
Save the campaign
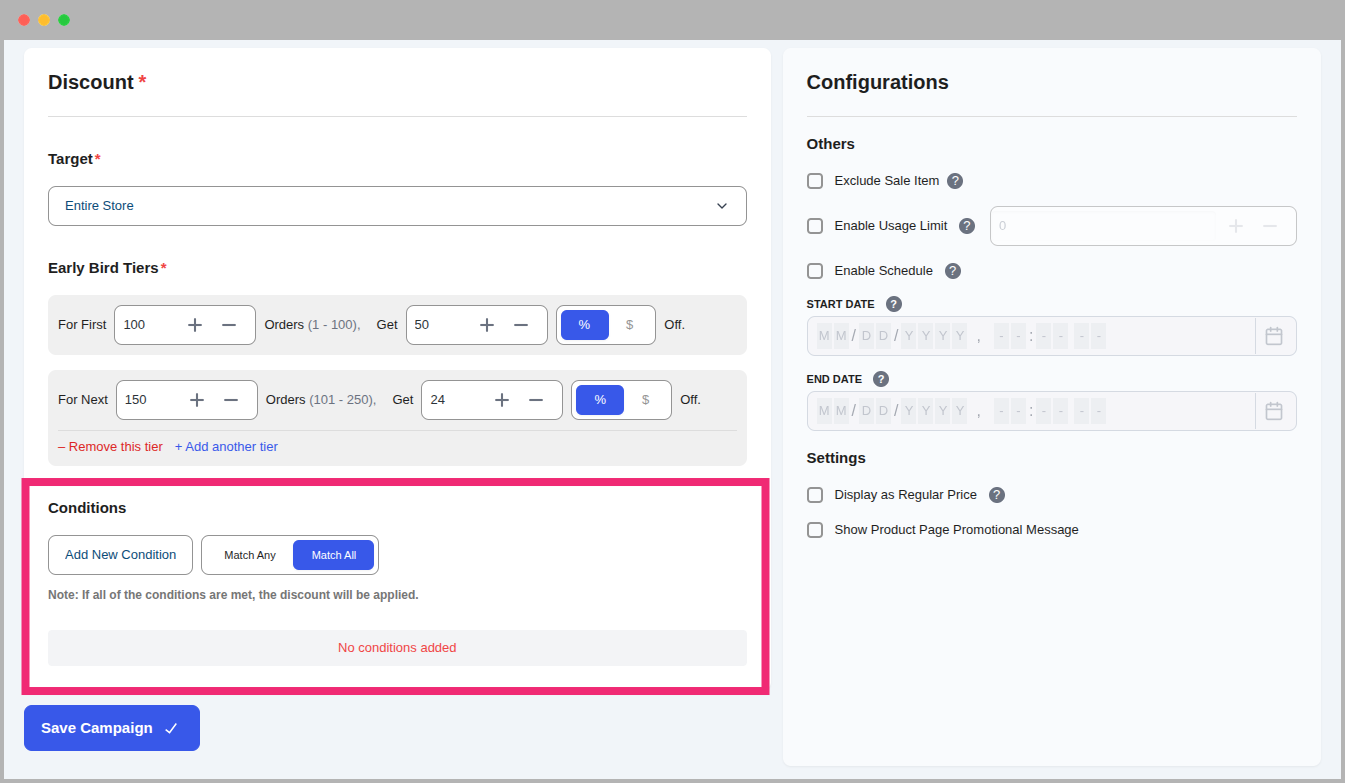click(x=111, y=727)
